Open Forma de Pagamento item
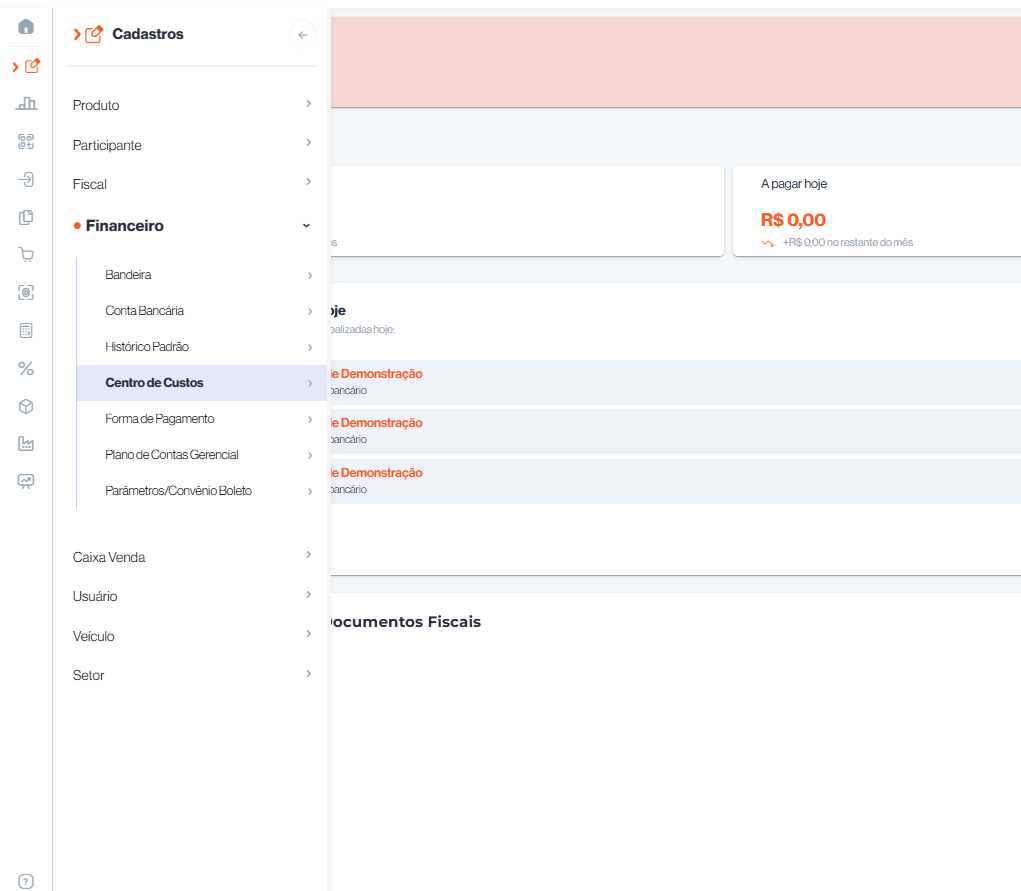Screen dimensions: 1021x891 click(200, 419)
